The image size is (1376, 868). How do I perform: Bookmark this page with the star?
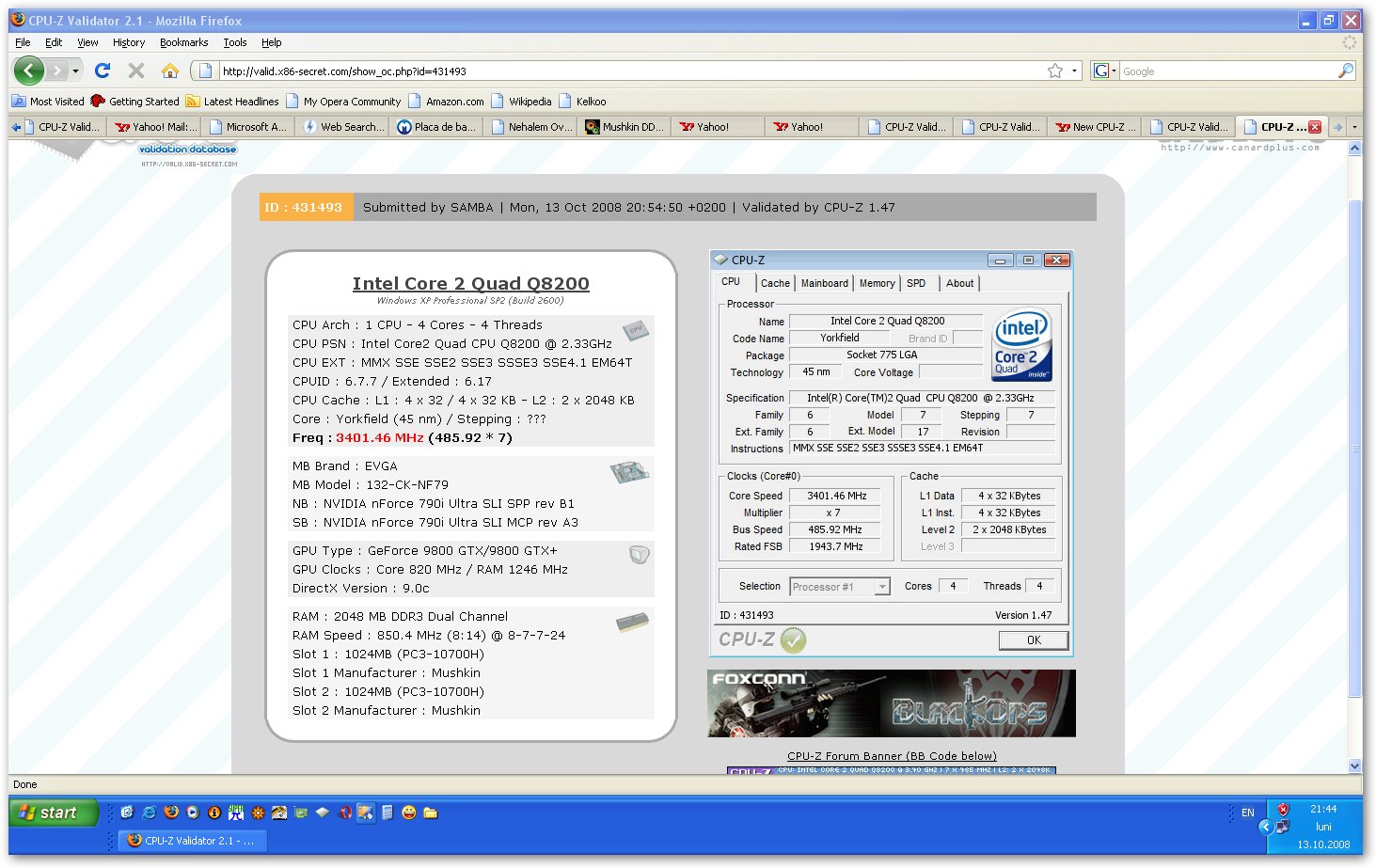pyautogui.click(x=1055, y=71)
